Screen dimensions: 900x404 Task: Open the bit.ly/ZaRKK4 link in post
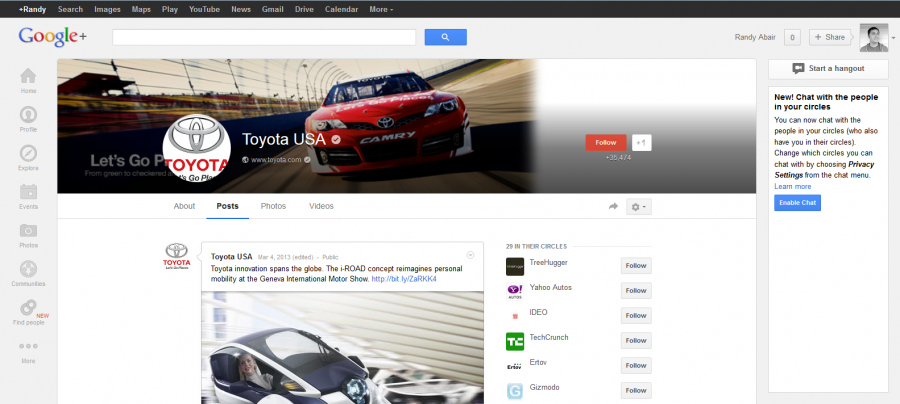point(404,279)
